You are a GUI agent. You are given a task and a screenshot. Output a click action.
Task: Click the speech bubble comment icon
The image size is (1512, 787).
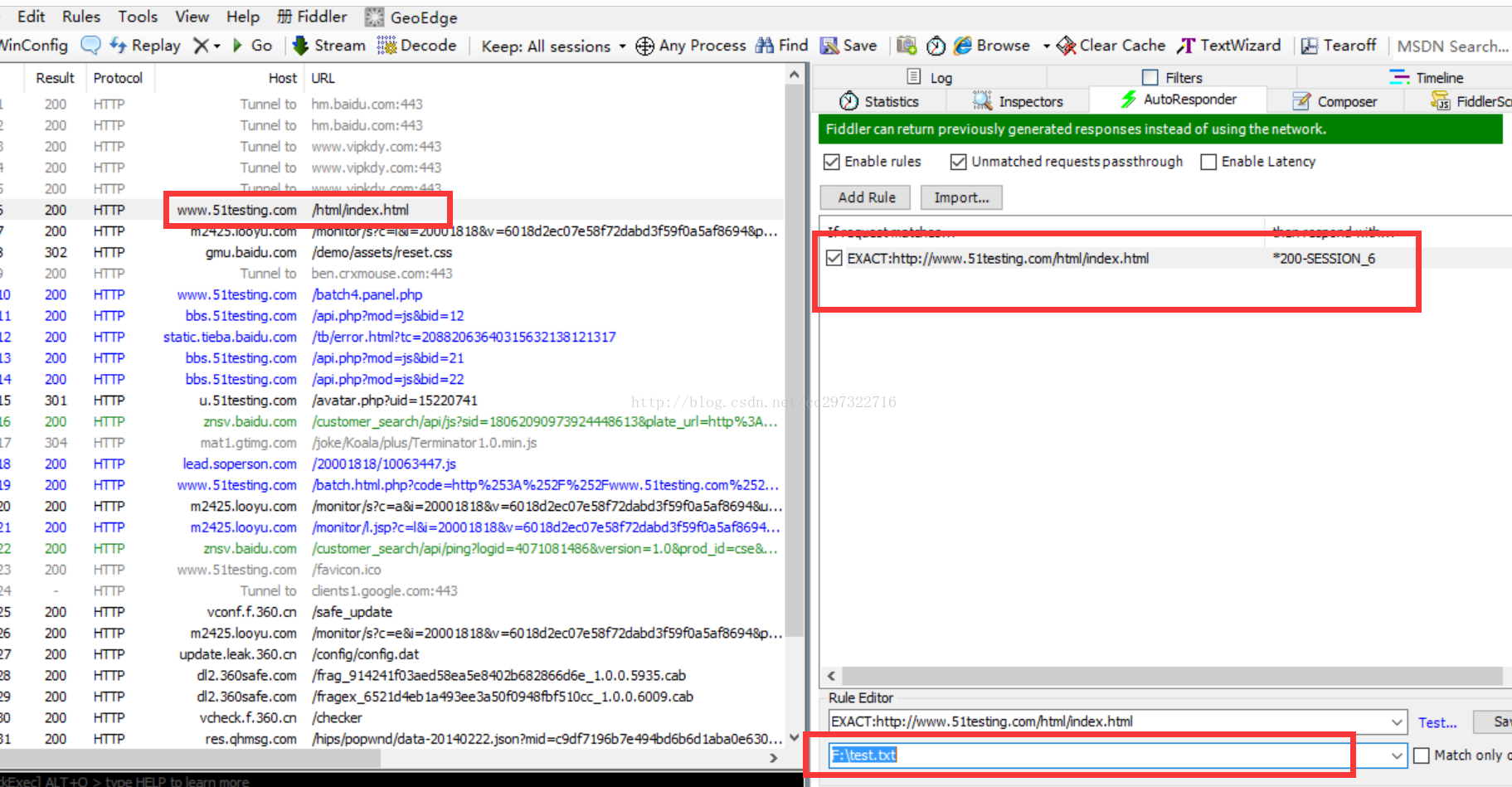pyautogui.click(x=90, y=46)
